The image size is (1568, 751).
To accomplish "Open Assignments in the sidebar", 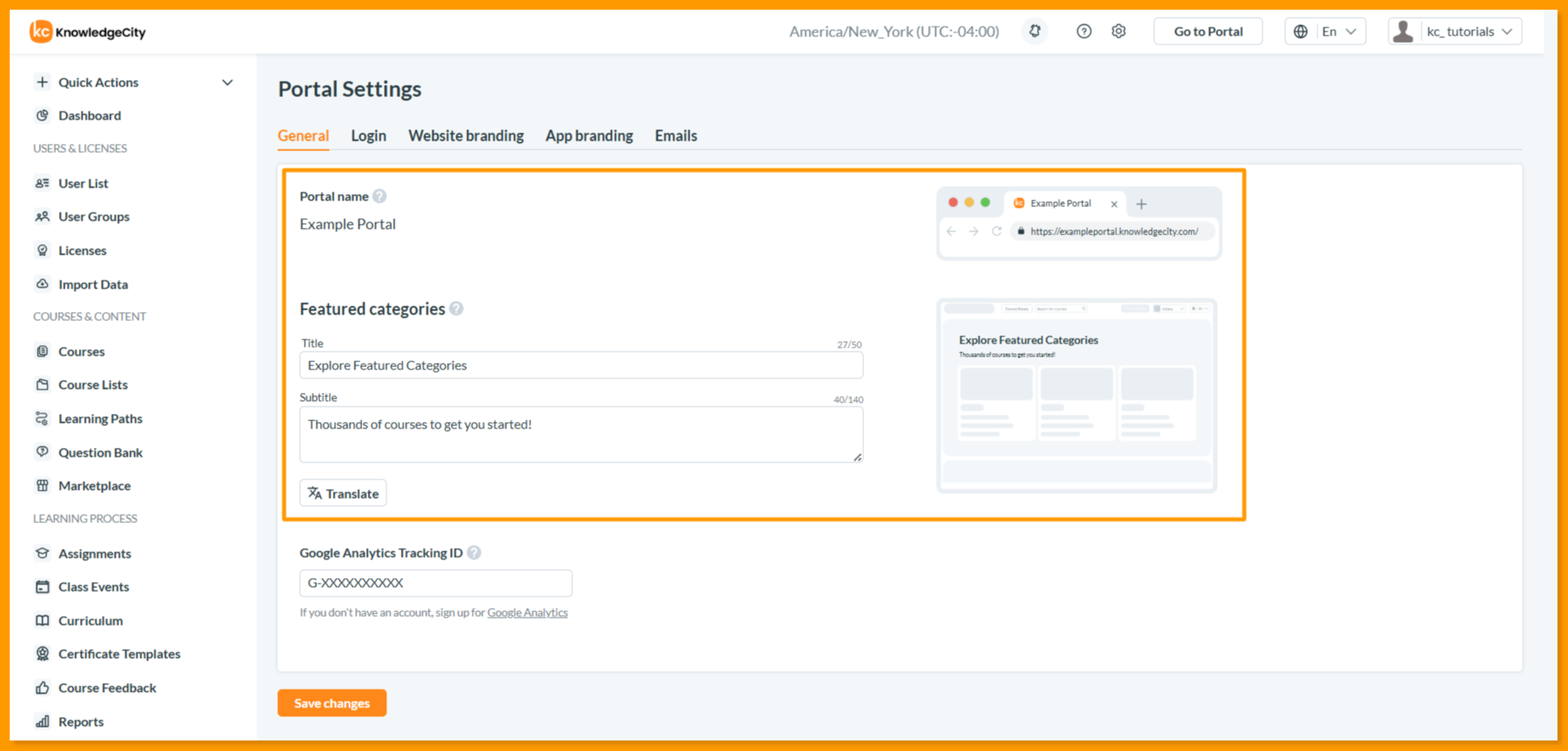I will coord(94,554).
